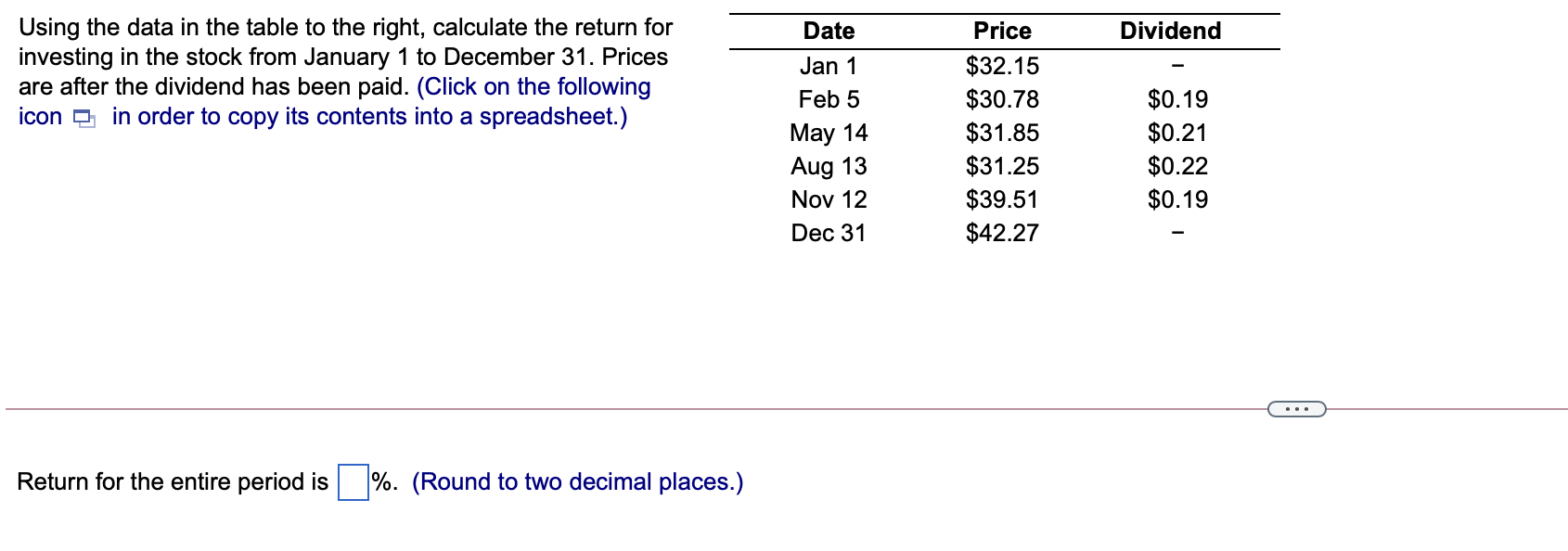Click the Nov 12 dividend value $0.19

click(1176, 199)
